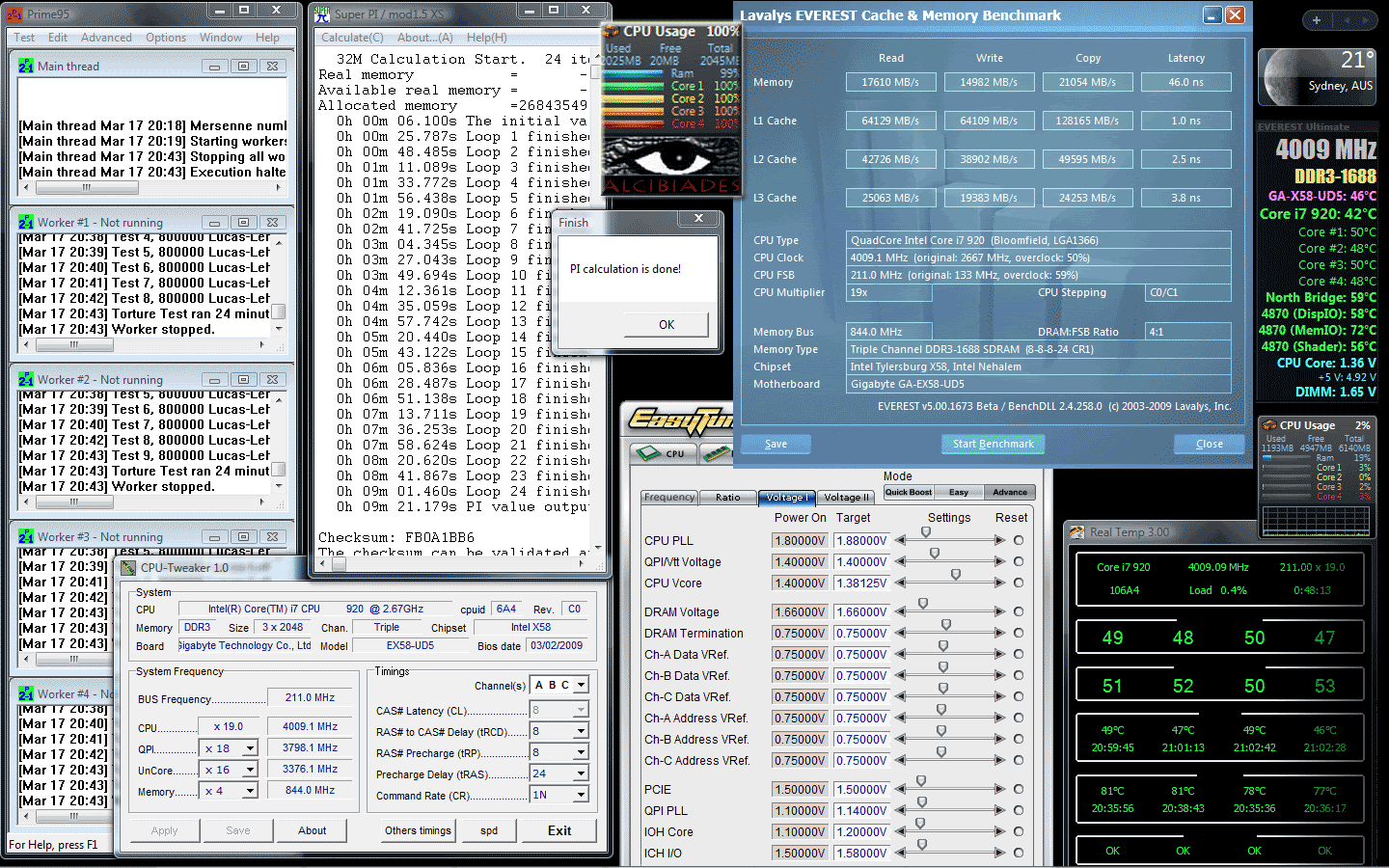Click Start Benchmark in EVEREST window
The width and height of the screenshot is (1389, 868).
click(x=993, y=444)
